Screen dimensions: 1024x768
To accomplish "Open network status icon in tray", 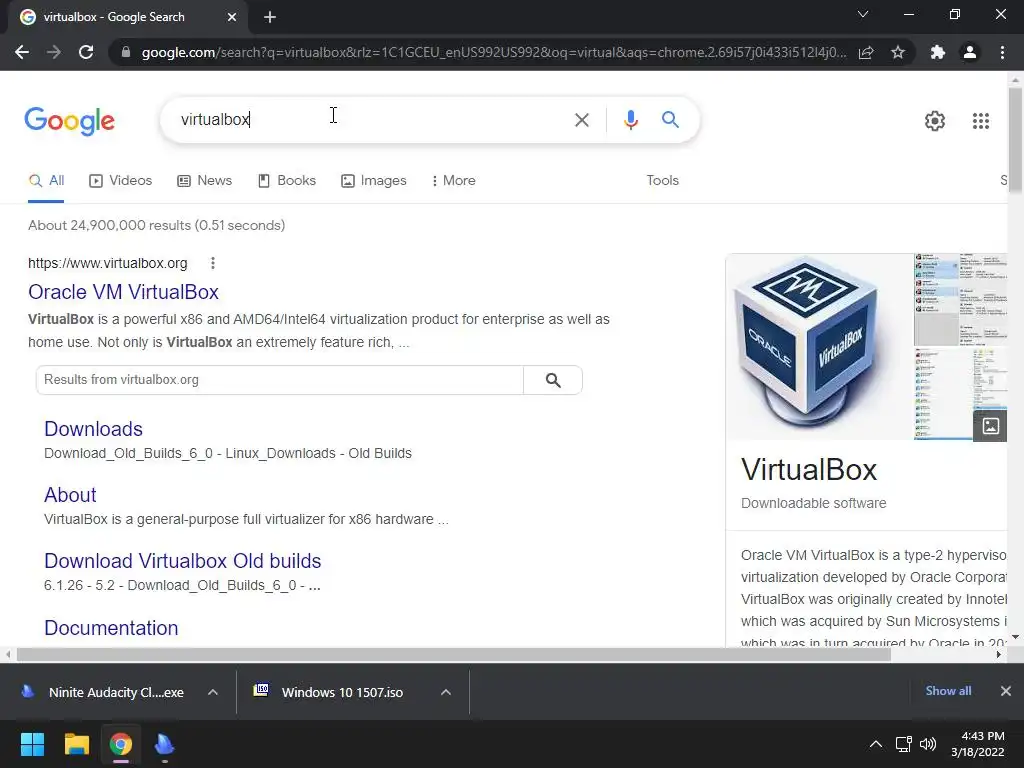I will 904,744.
